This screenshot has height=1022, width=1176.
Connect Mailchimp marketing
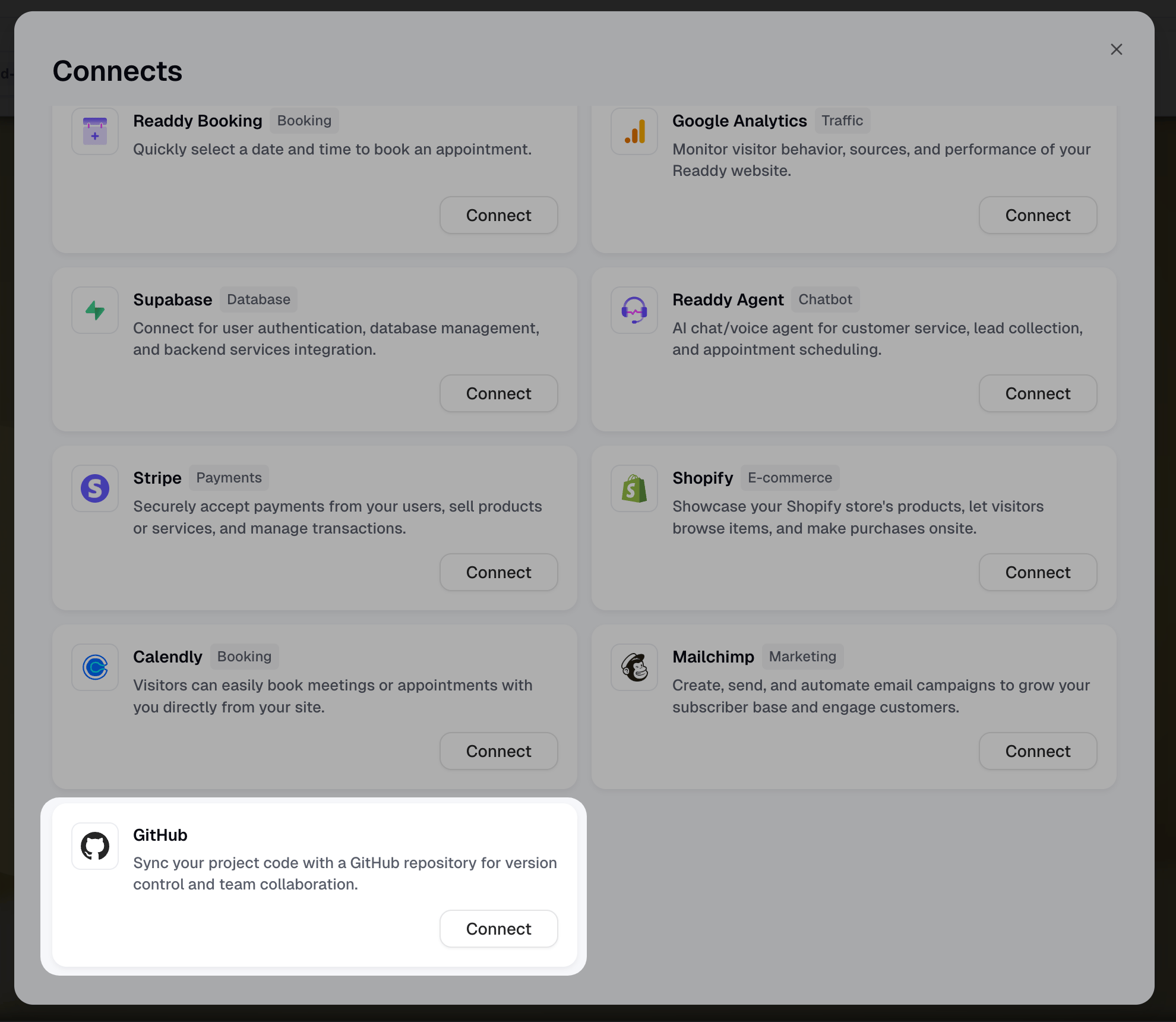click(x=1038, y=751)
